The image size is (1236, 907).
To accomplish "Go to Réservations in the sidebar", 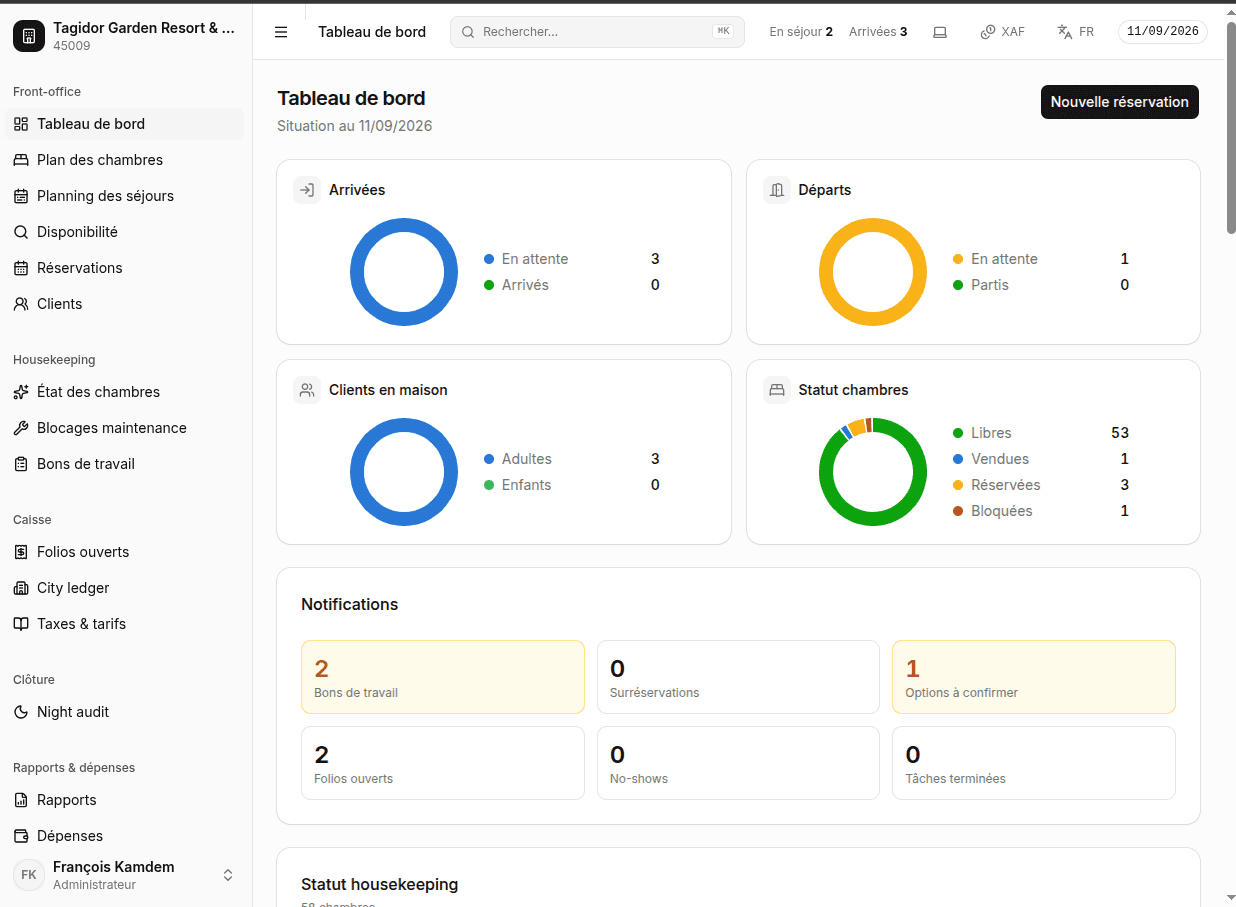I will [125, 268].
